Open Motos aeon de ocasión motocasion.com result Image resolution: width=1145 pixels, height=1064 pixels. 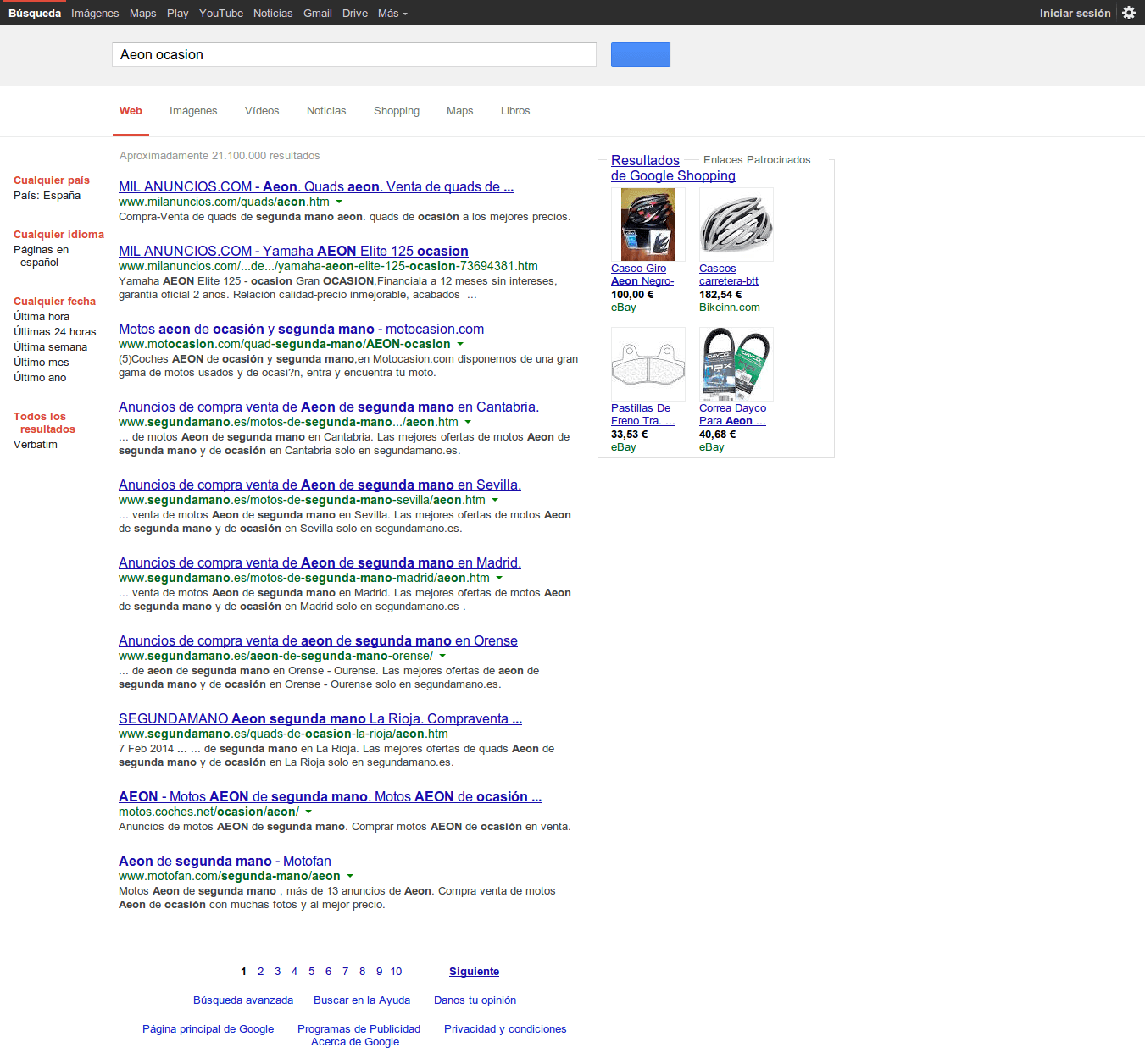coord(301,329)
